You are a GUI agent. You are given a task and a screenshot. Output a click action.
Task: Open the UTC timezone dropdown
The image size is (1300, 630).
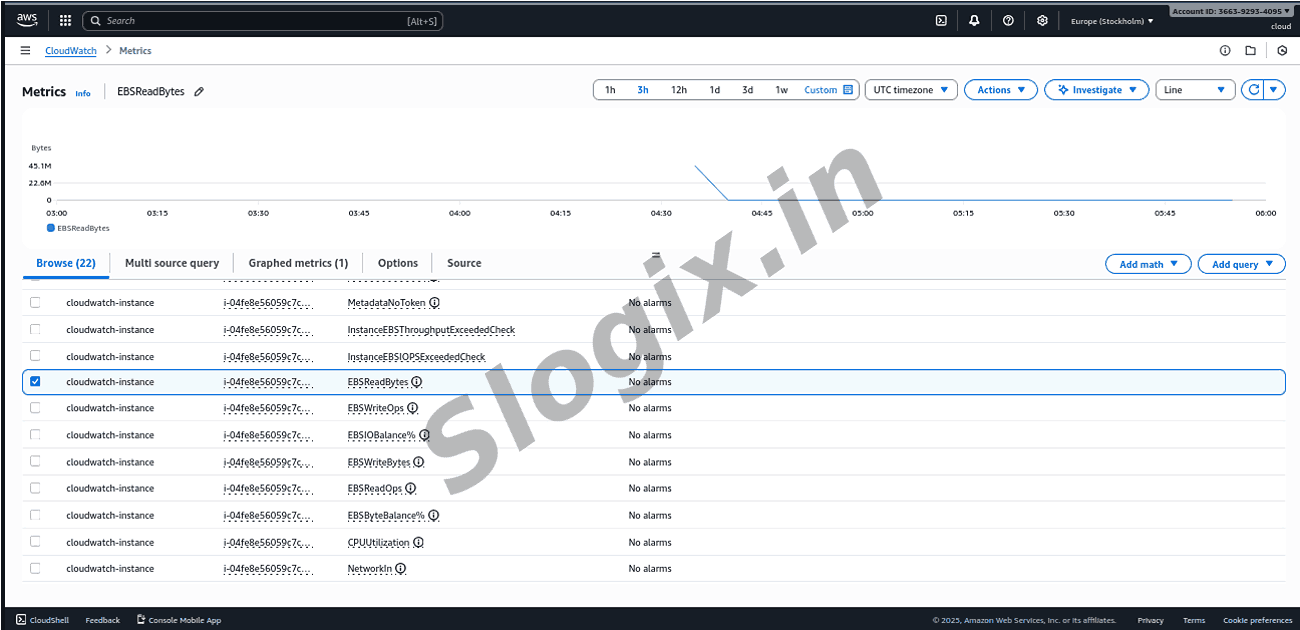[x=910, y=90]
